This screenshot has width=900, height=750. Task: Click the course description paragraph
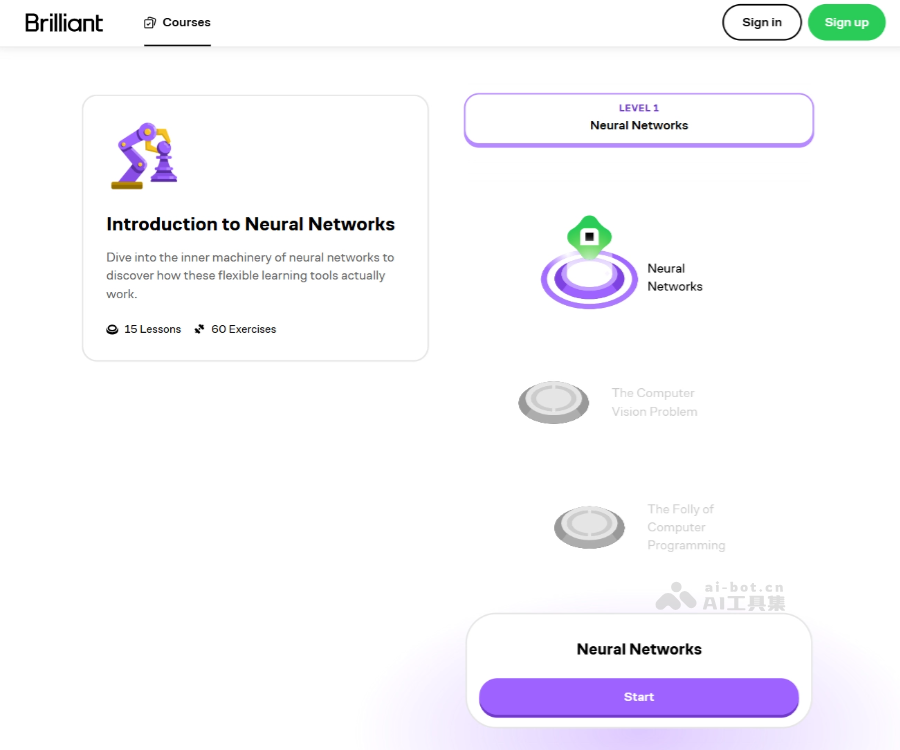250,275
